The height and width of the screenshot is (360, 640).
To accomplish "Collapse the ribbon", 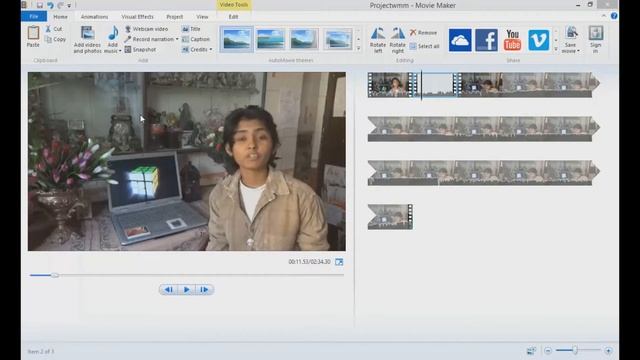I will click(x=604, y=16).
